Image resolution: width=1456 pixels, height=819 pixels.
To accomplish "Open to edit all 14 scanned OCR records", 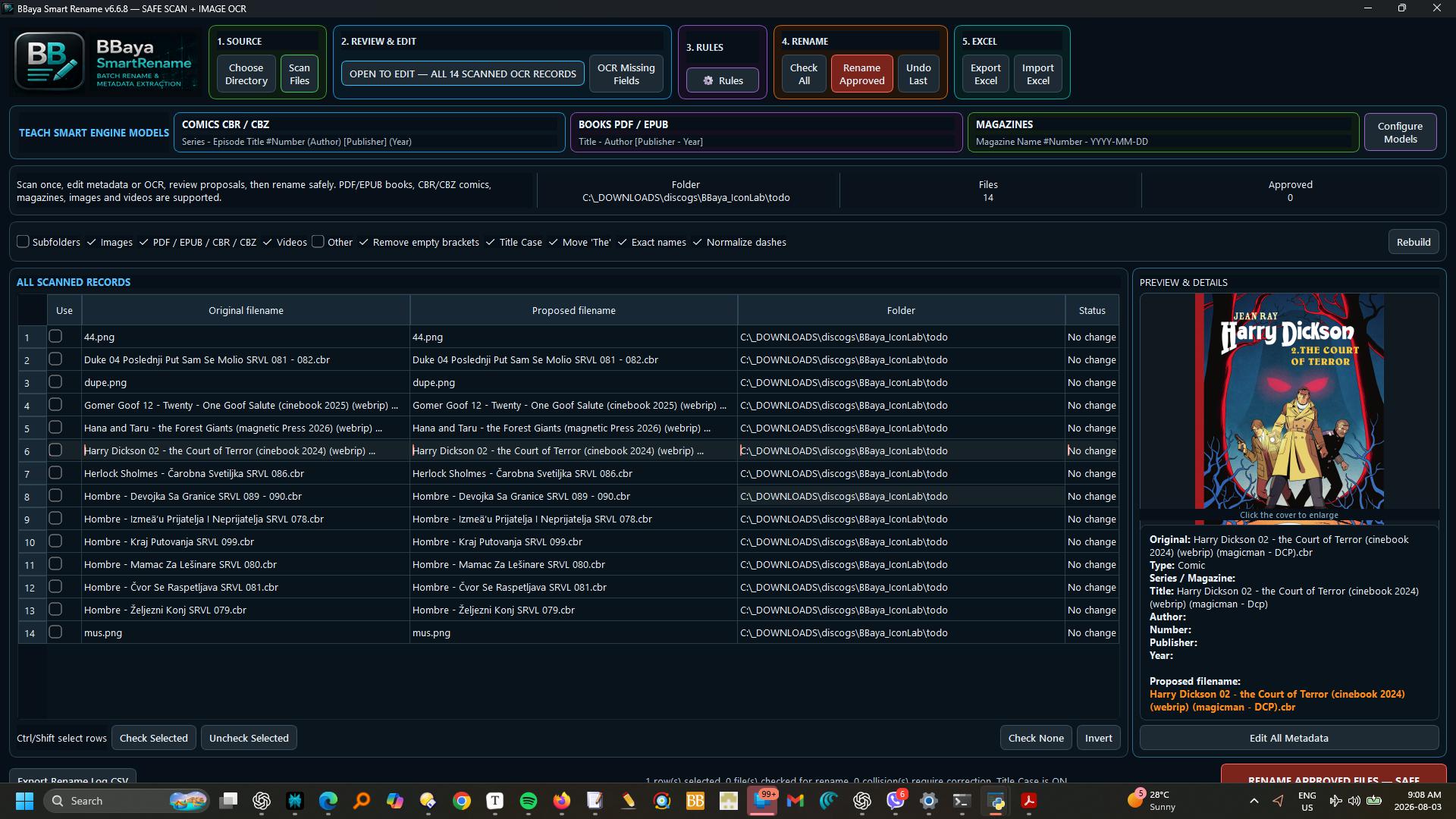I will coord(463,74).
